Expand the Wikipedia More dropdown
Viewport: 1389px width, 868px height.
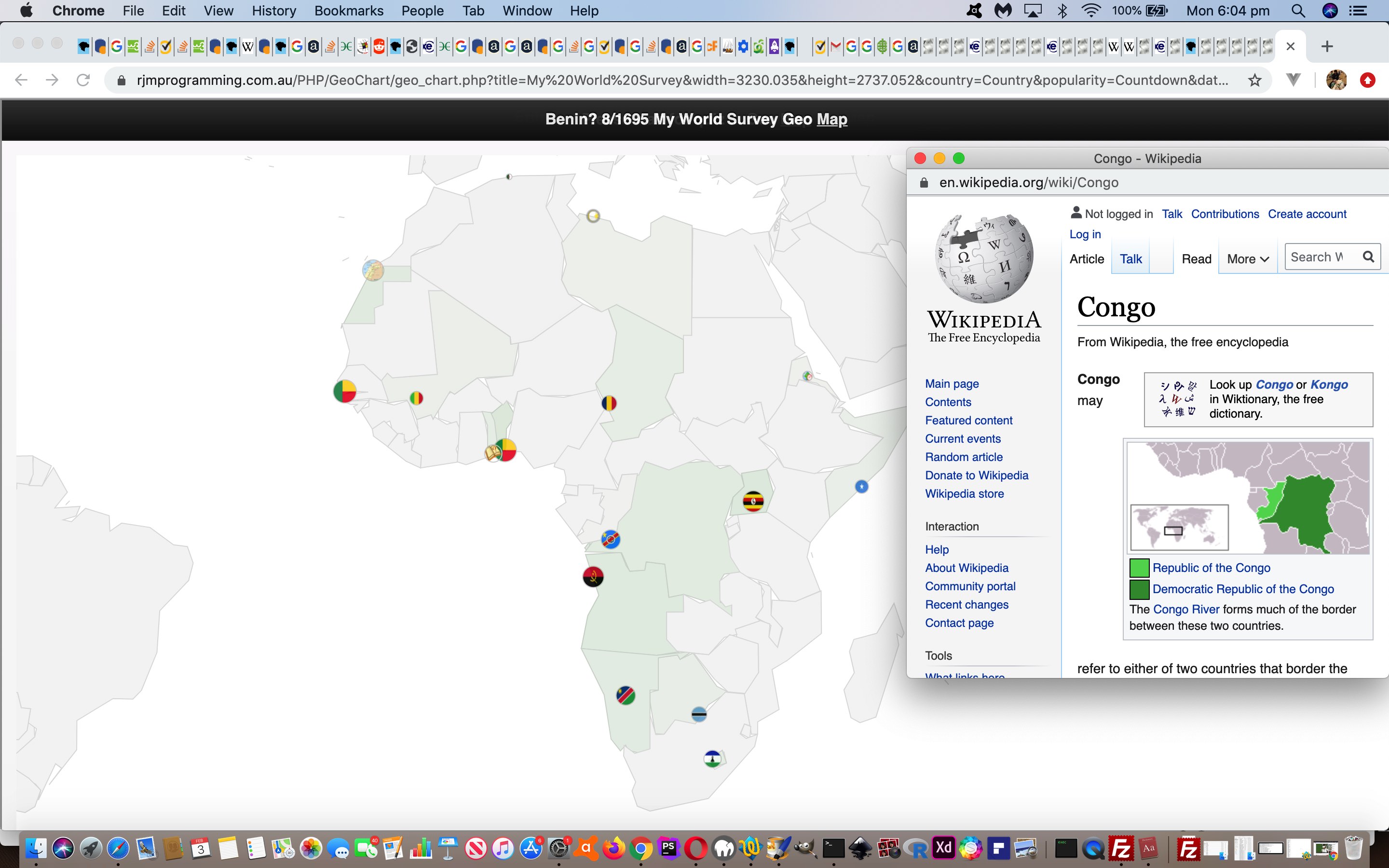[x=1248, y=259]
